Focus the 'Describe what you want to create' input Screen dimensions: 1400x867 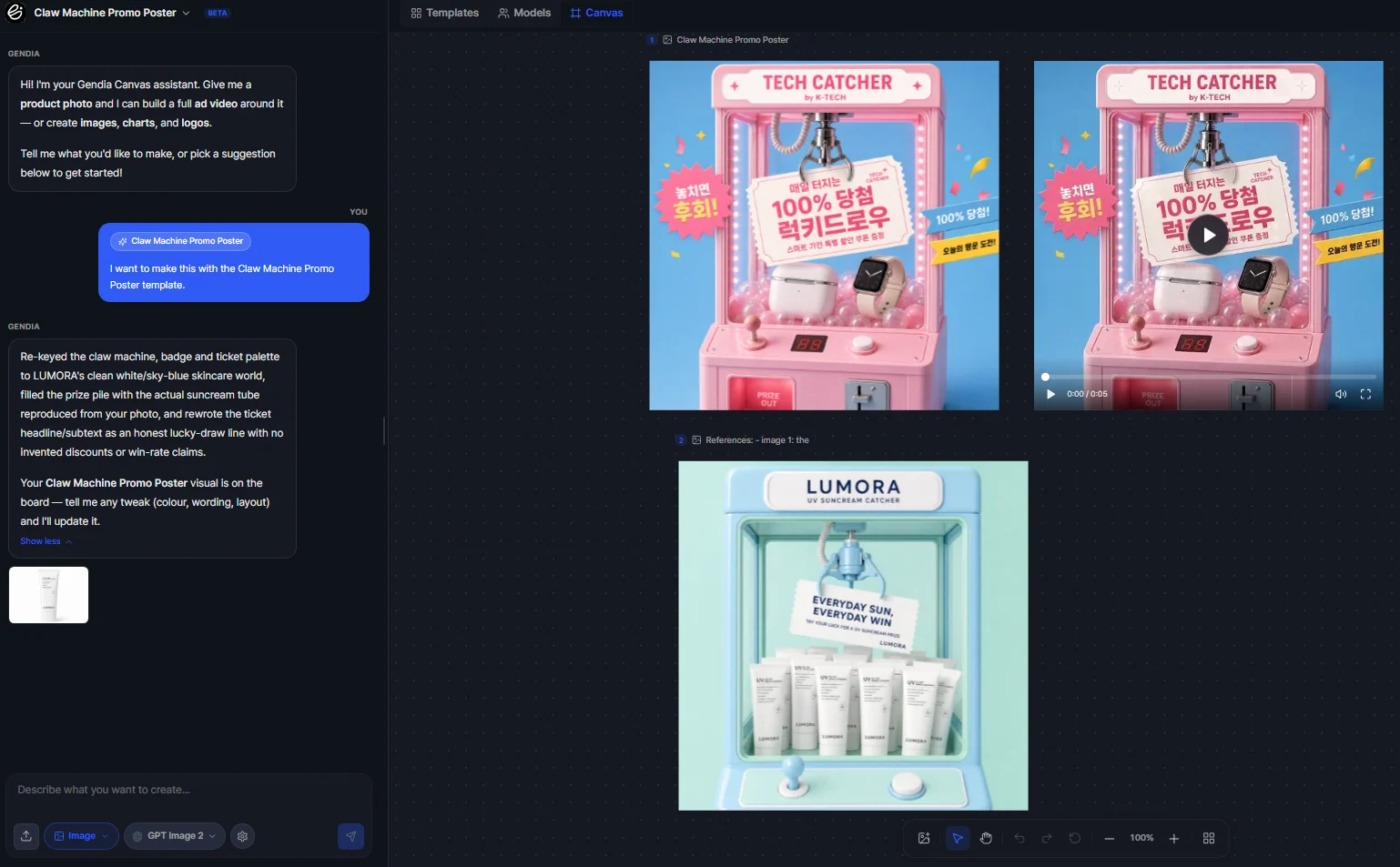pos(188,790)
